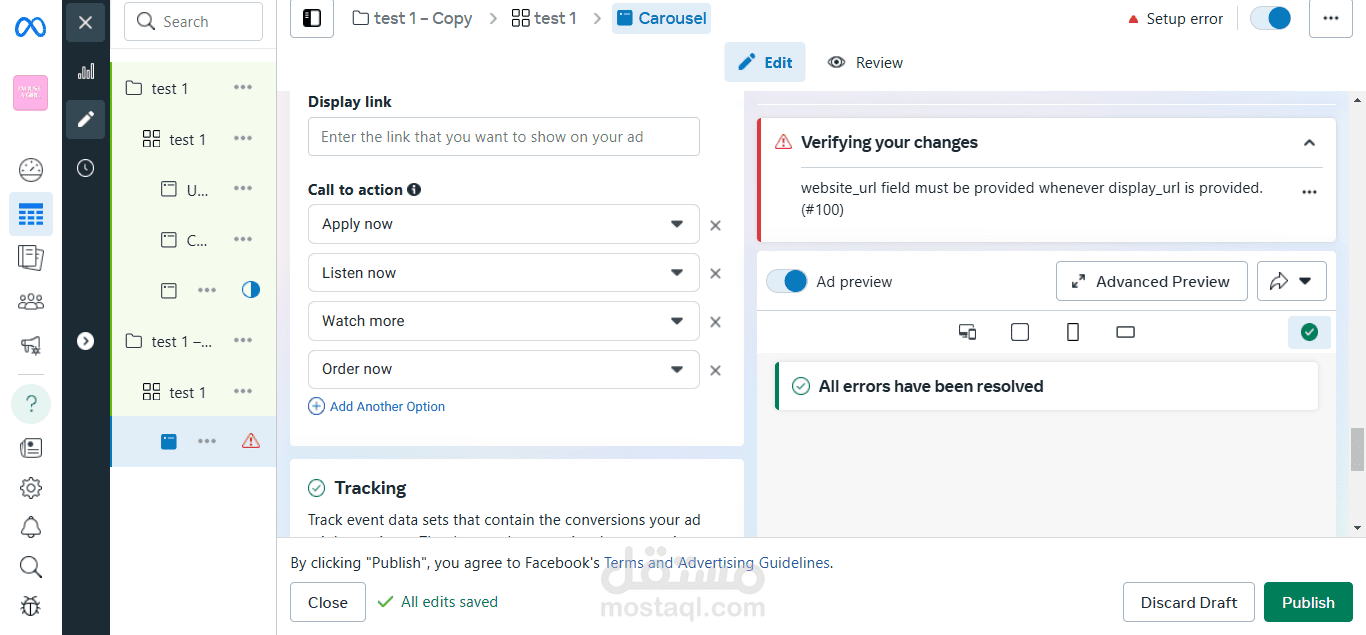This screenshot has width=1366, height=635.
Task: Toggle the side panel layout button
Action: (312, 18)
